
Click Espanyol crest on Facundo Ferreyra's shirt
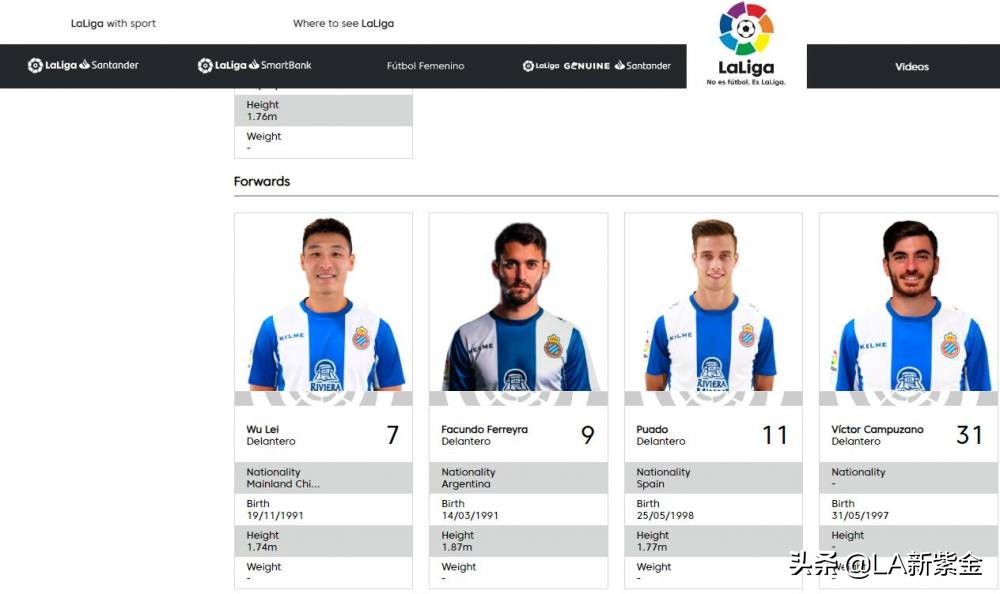553,346
